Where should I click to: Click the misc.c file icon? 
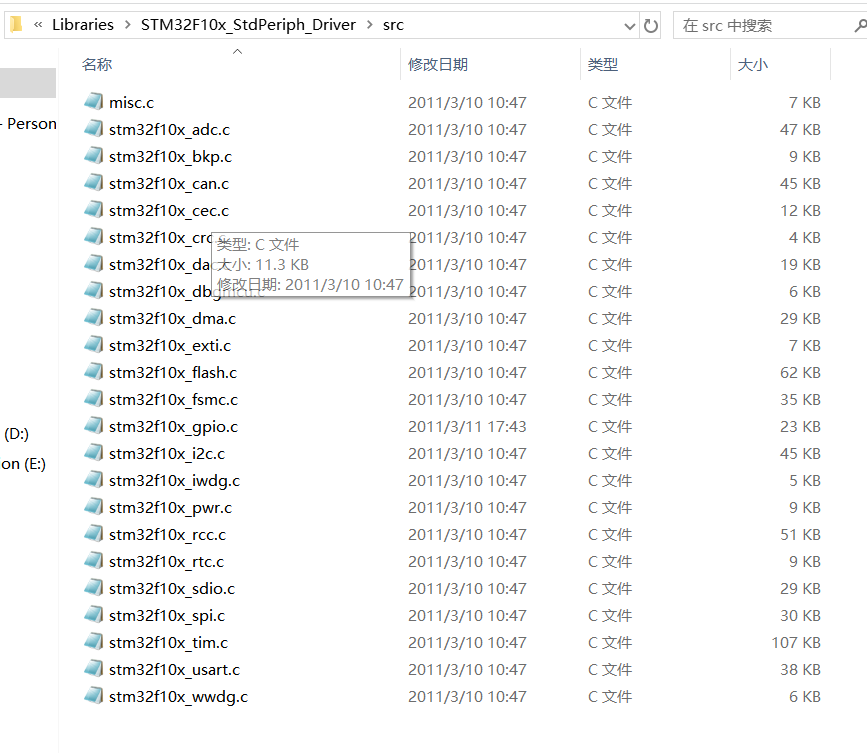tap(93, 102)
